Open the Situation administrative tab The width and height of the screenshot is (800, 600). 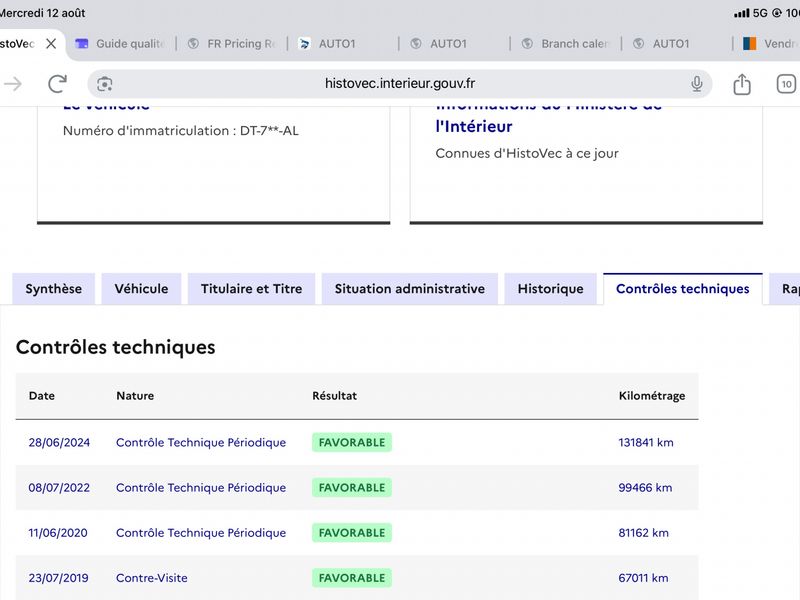click(x=410, y=289)
